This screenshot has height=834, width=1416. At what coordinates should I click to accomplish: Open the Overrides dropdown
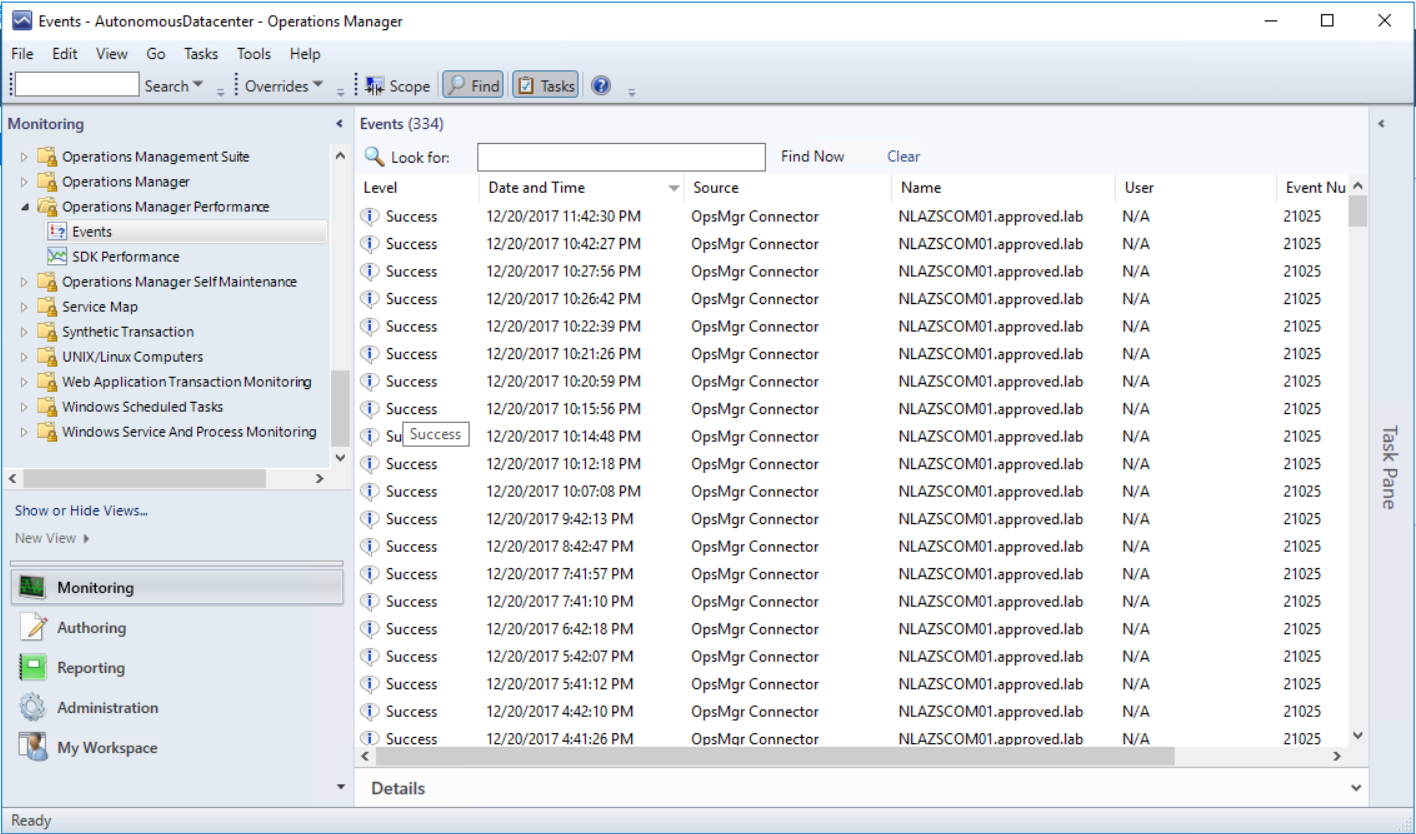(x=284, y=86)
